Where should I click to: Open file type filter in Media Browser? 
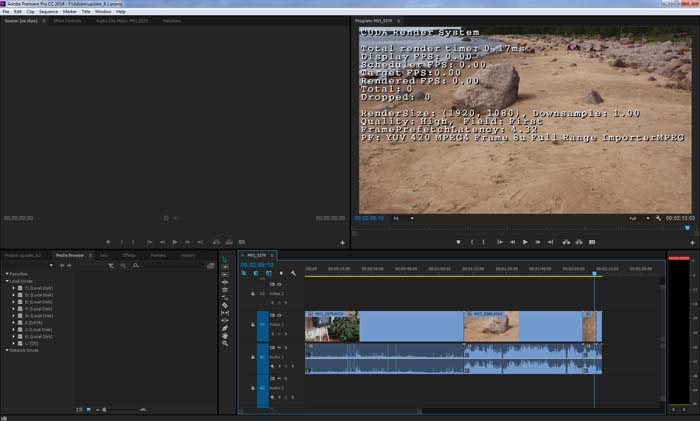point(111,266)
